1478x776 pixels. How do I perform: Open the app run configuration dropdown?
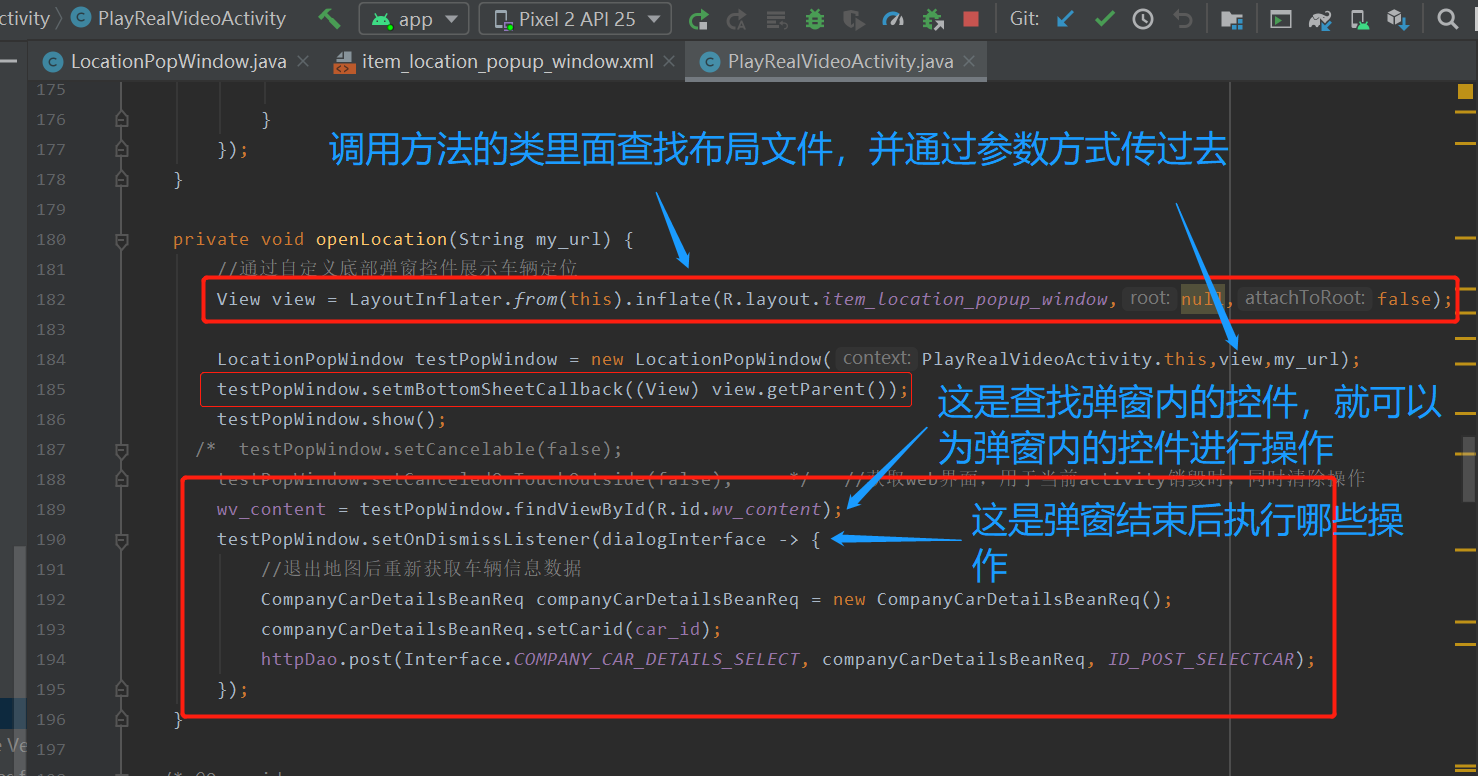[413, 18]
